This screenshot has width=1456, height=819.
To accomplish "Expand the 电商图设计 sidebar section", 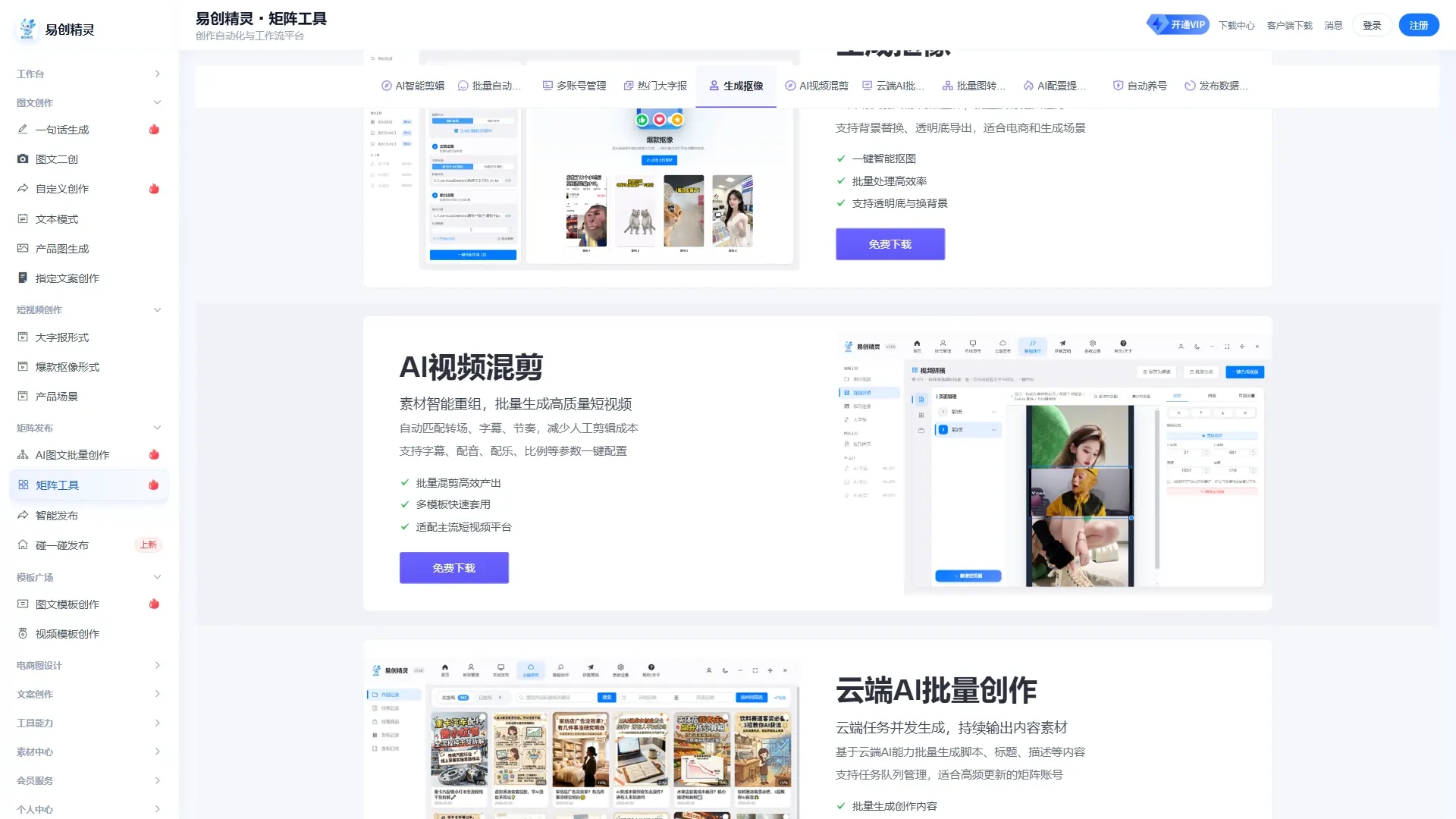I will click(89, 665).
